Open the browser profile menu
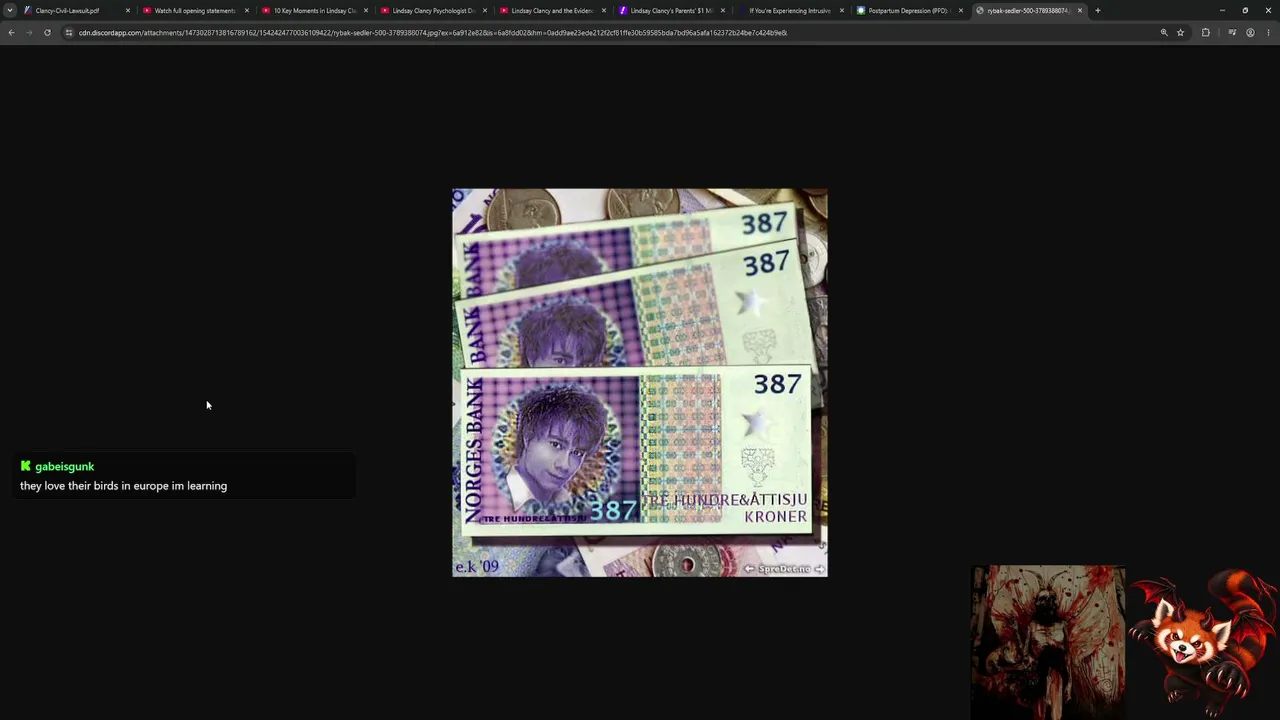 [x=1250, y=32]
